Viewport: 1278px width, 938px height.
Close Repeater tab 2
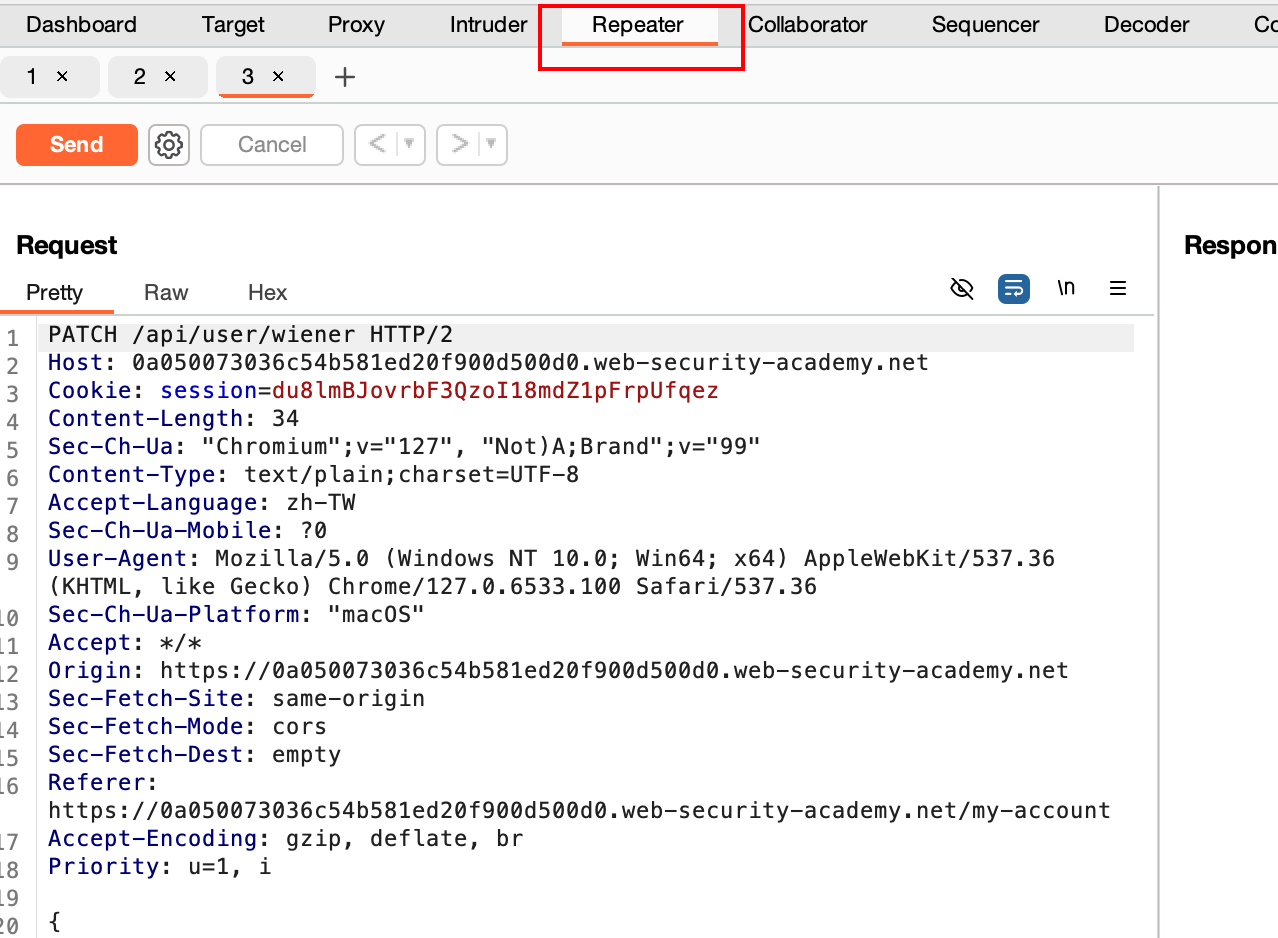pos(170,77)
